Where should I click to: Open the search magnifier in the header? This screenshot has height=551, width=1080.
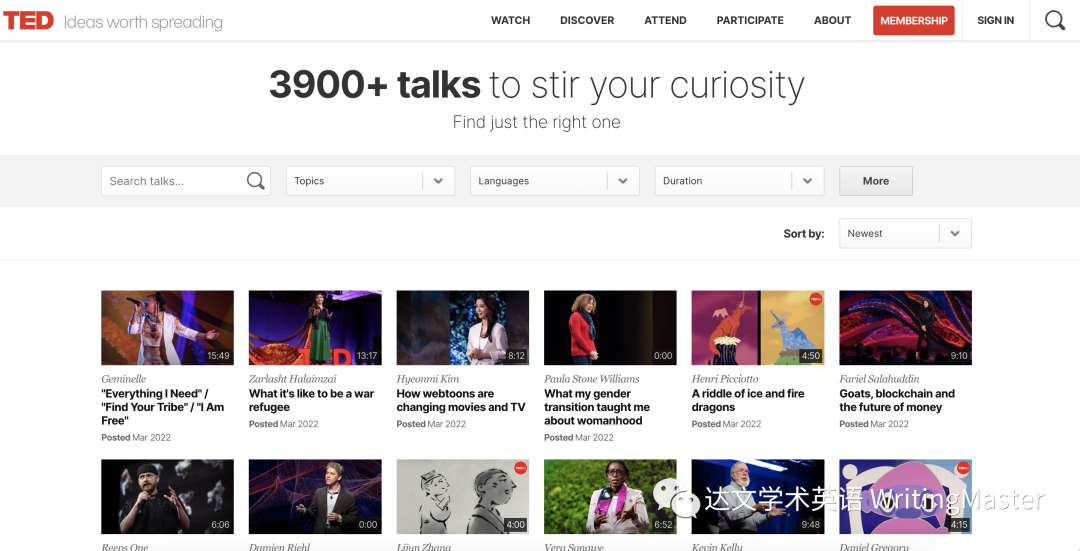(x=1055, y=21)
